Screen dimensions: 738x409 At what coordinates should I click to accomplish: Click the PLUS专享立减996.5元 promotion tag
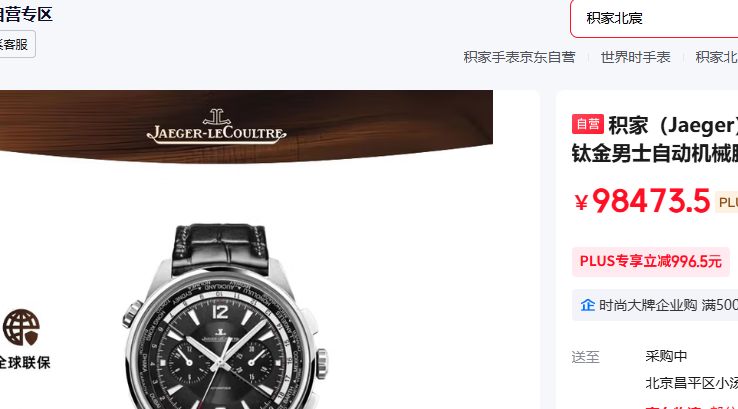pyautogui.click(x=650, y=261)
